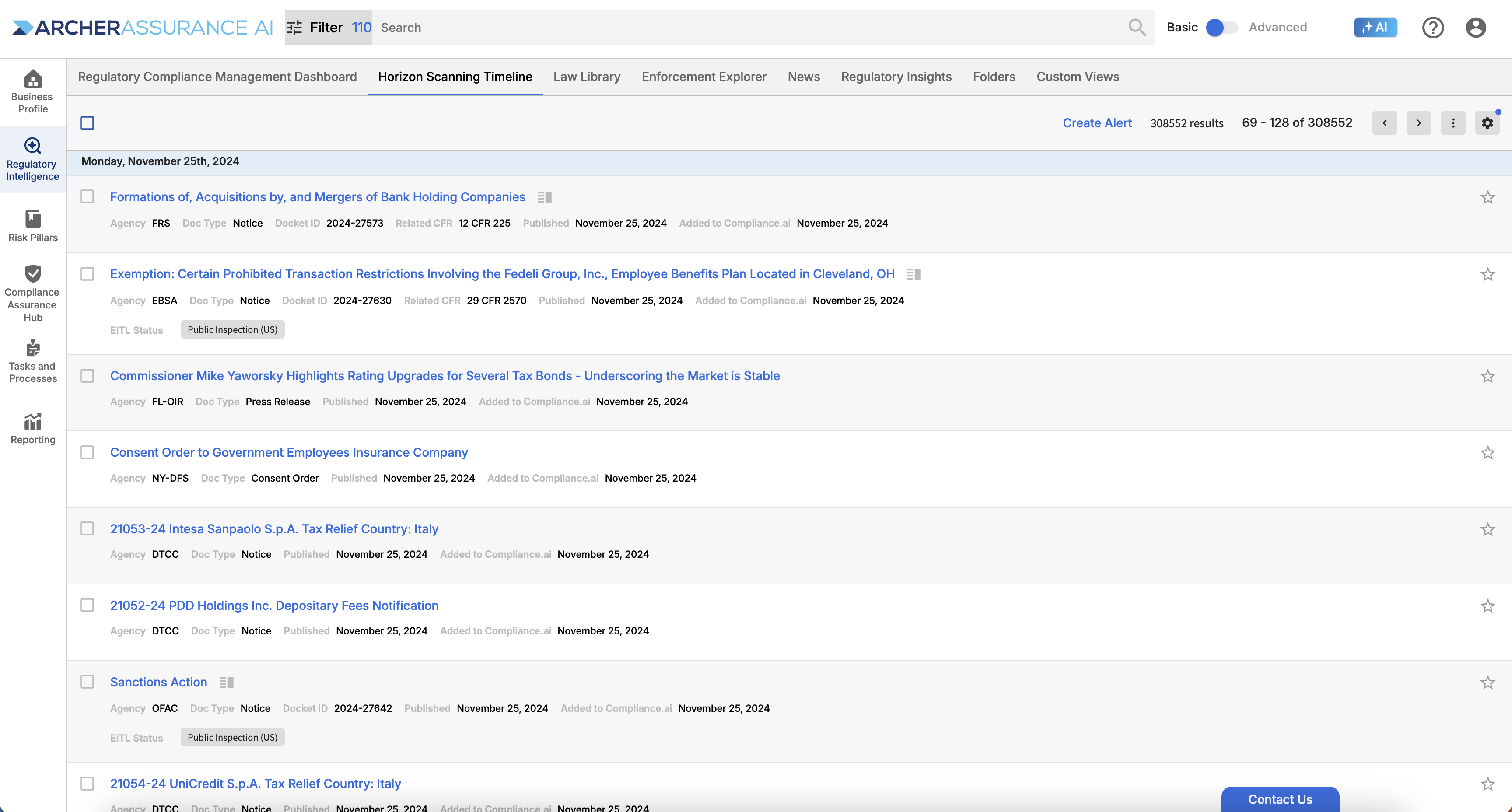
Task: Star the Sanctions Action document
Action: [x=1487, y=682]
